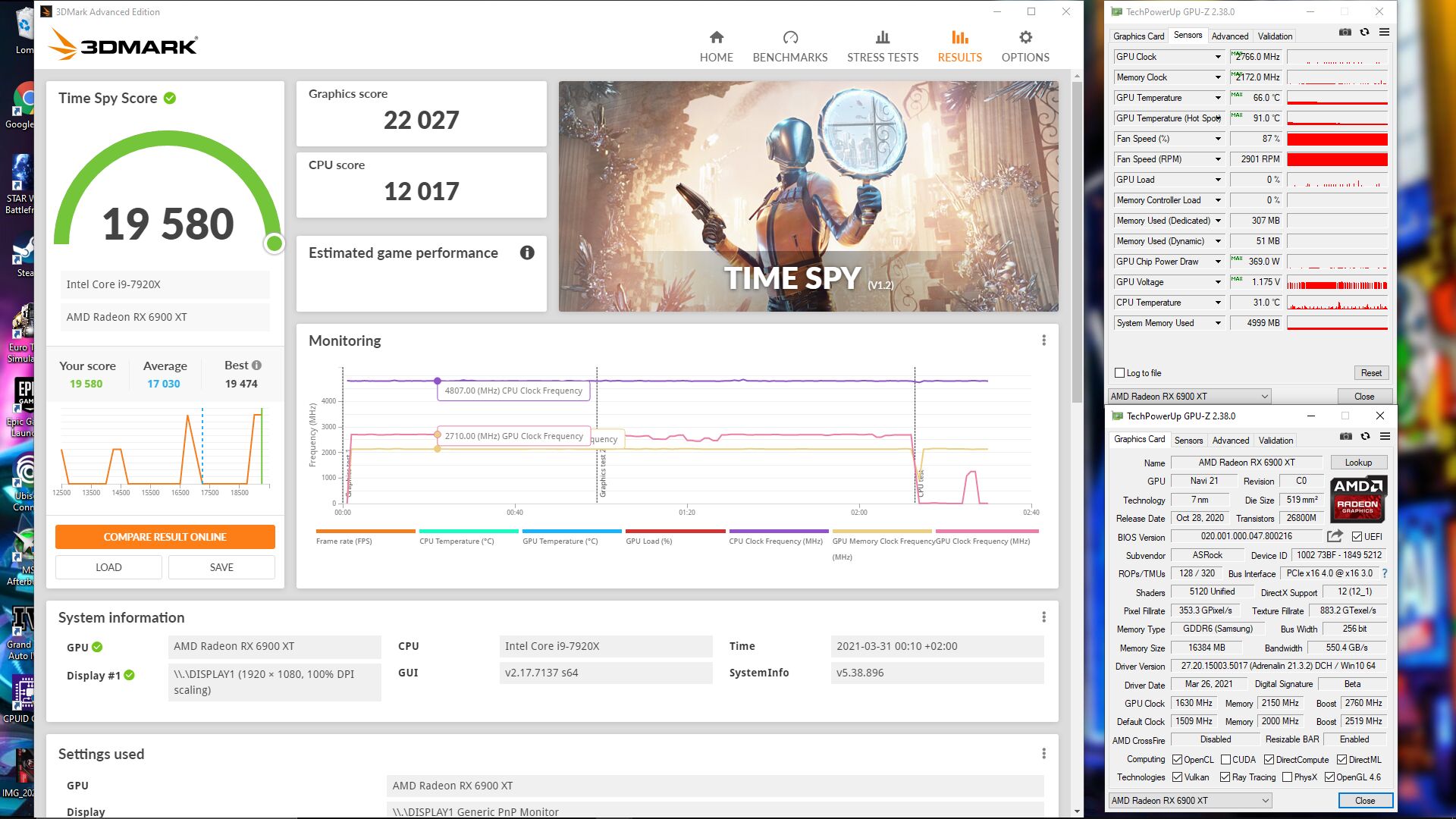Open GPU selector in lower GPU-Z window
The image size is (1456, 819).
(x=1190, y=801)
